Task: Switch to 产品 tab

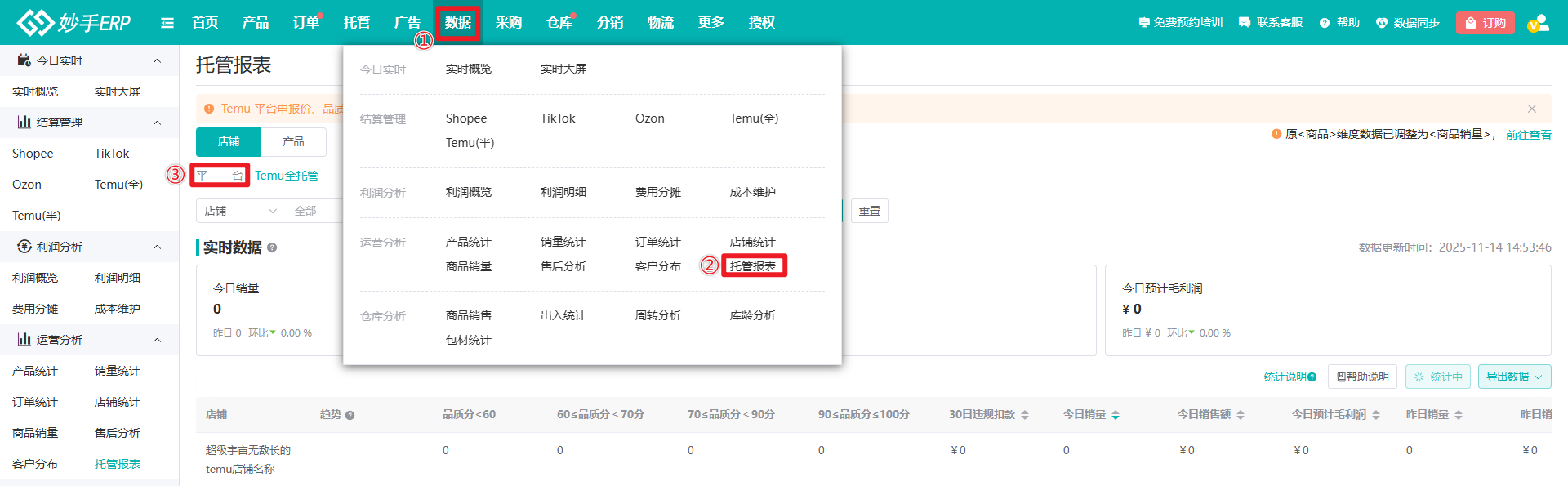Action: click(x=294, y=142)
